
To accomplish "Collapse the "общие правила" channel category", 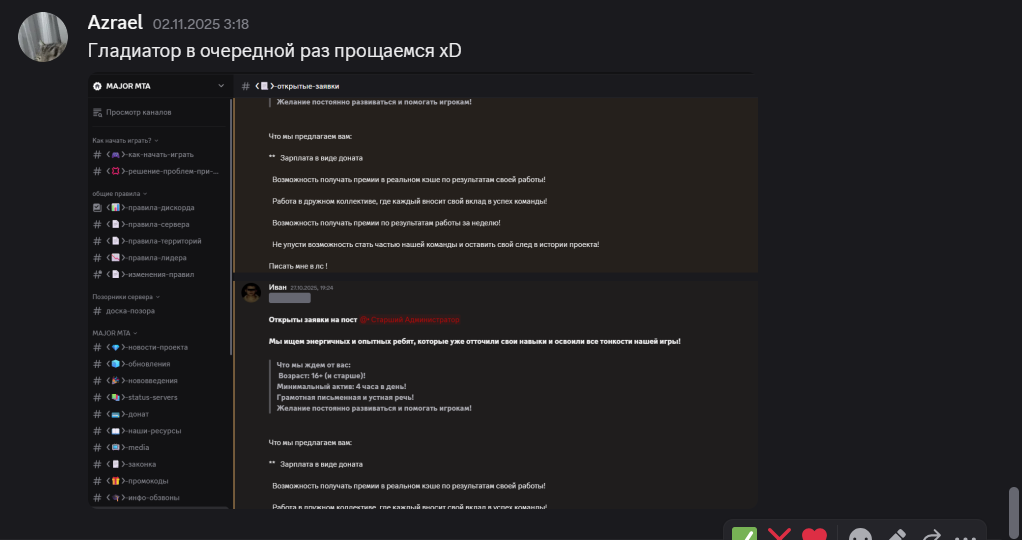I will coord(119,193).
